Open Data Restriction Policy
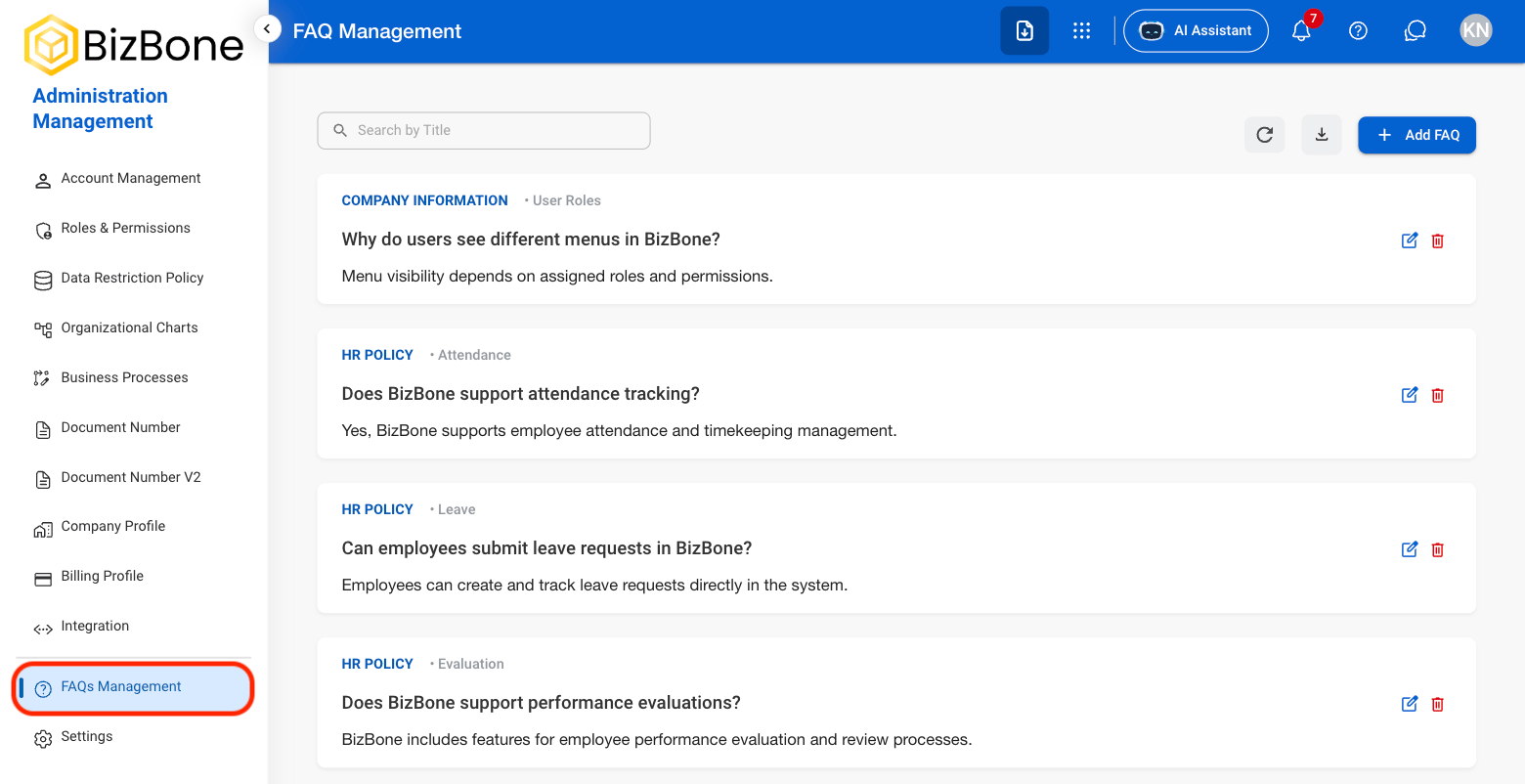 (x=133, y=279)
